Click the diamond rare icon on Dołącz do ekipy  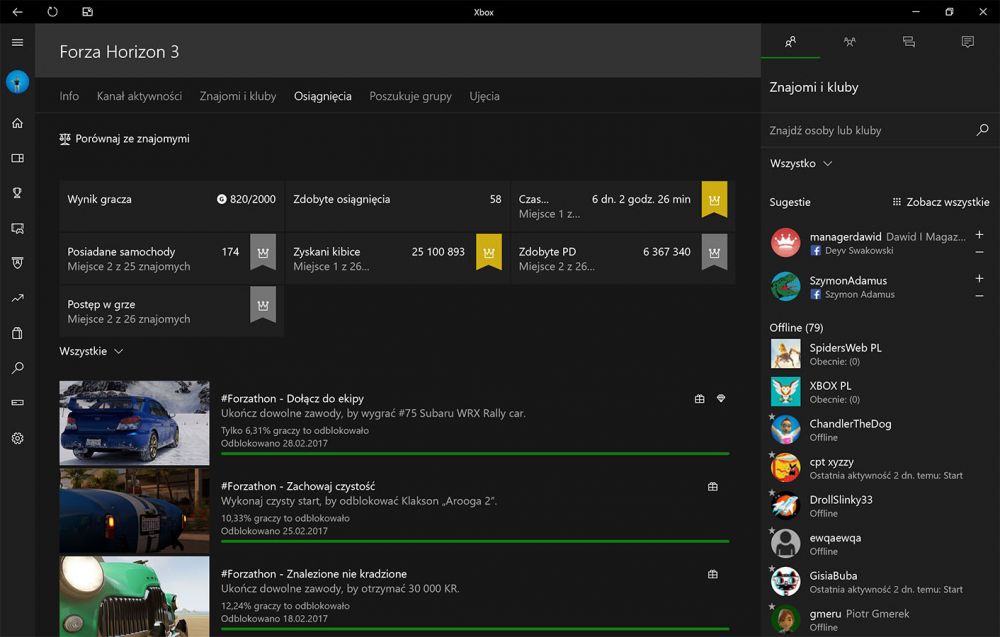tap(721, 399)
